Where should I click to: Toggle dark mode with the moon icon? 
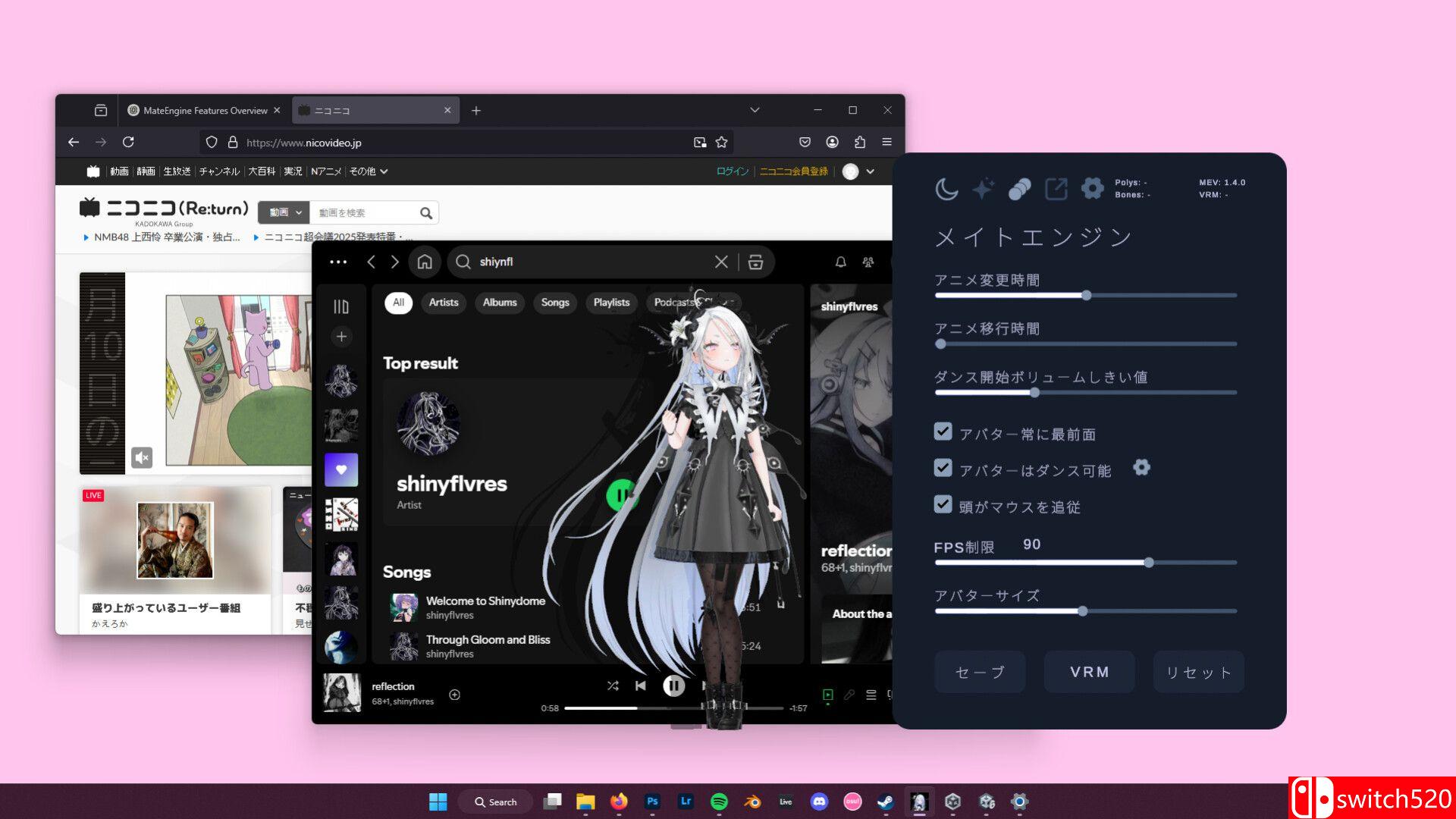946,188
